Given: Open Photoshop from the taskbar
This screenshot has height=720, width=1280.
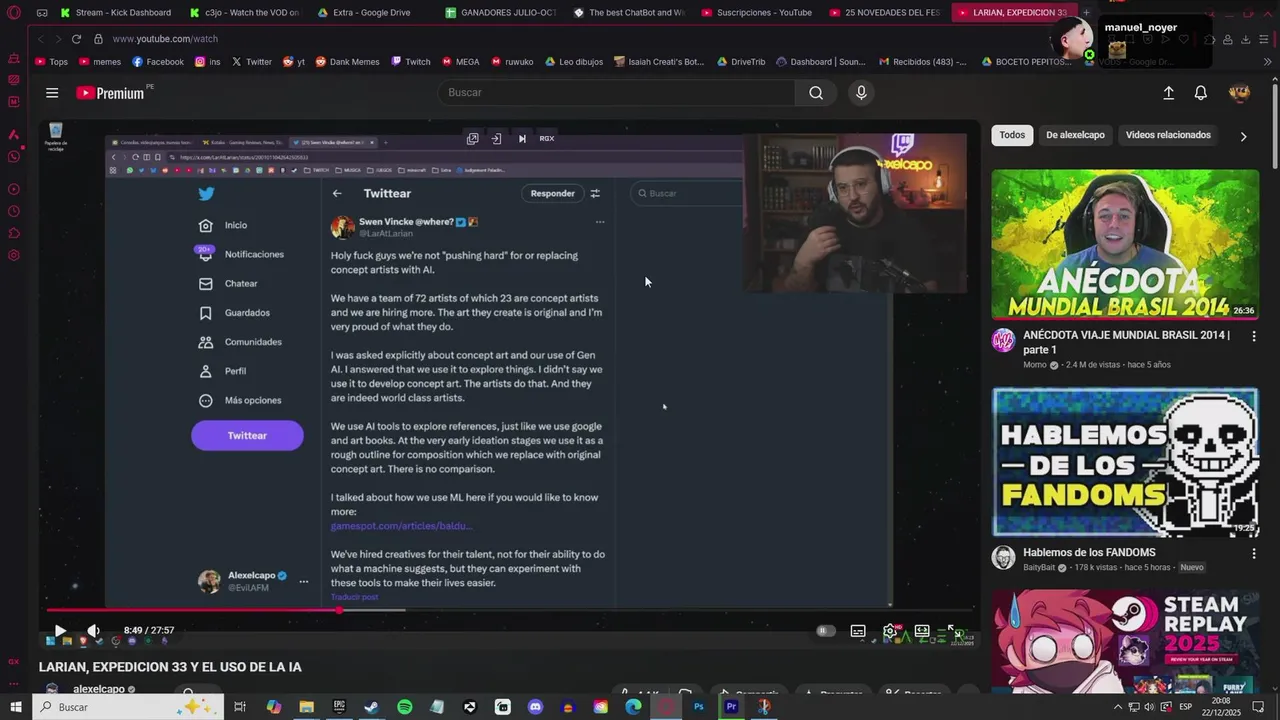Looking at the screenshot, I should tap(699, 707).
